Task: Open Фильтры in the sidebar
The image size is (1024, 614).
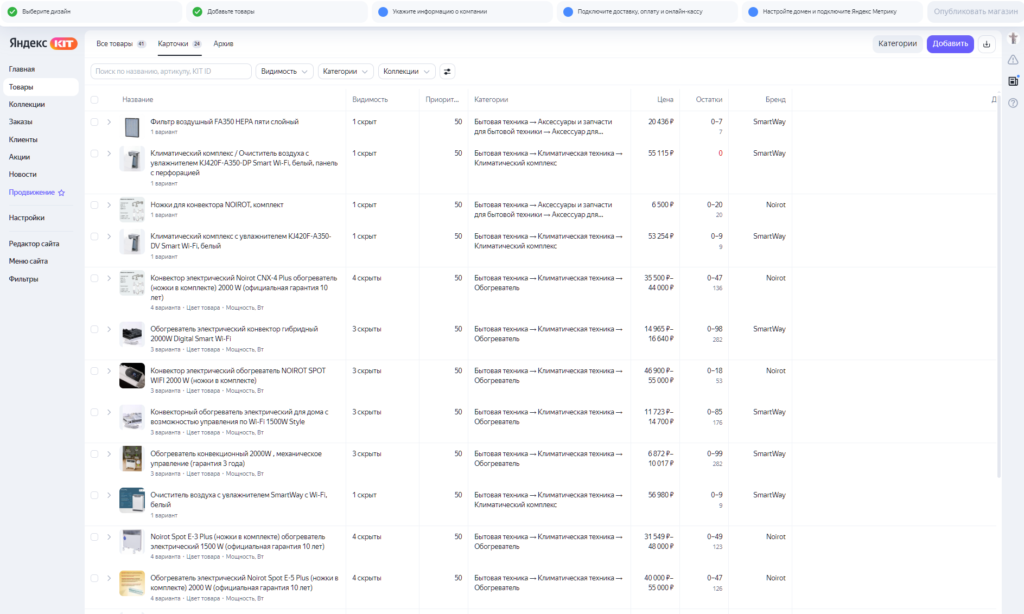Action: click(x=24, y=280)
